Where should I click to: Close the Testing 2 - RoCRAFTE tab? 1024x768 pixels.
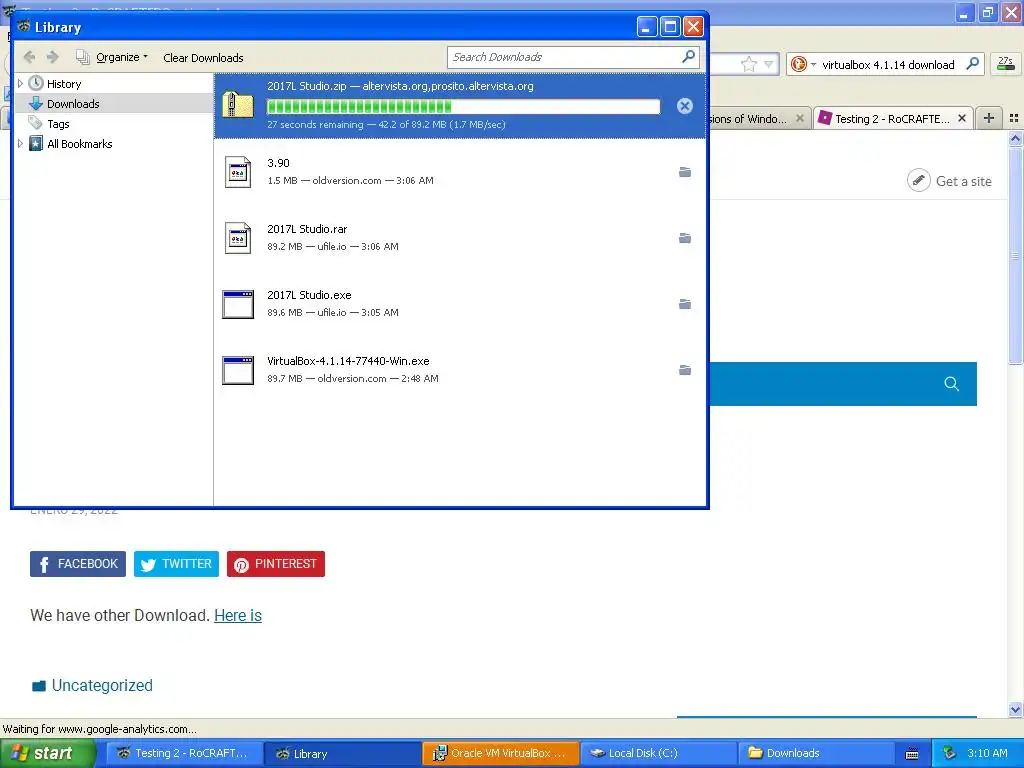coord(961,118)
